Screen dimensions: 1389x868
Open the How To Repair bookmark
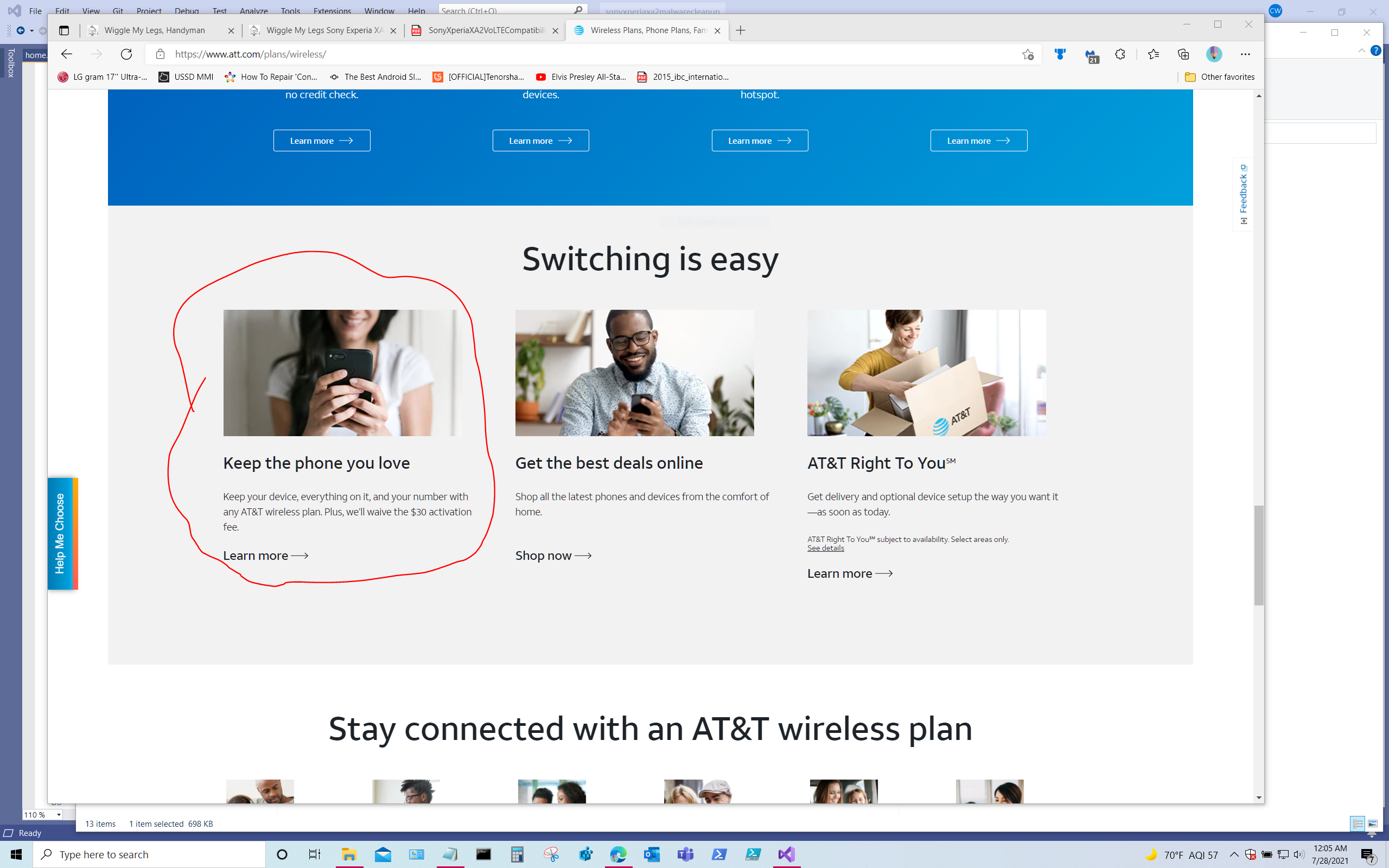coord(271,77)
